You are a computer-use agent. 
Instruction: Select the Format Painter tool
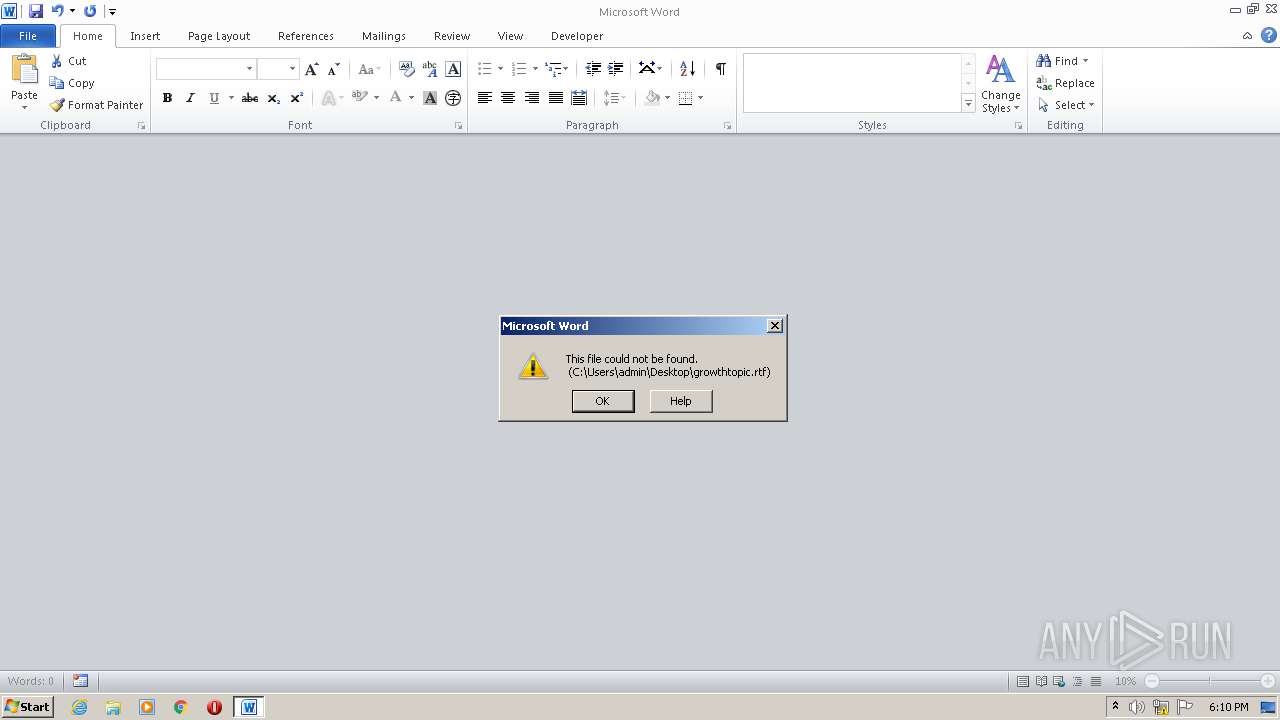point(96,105)
